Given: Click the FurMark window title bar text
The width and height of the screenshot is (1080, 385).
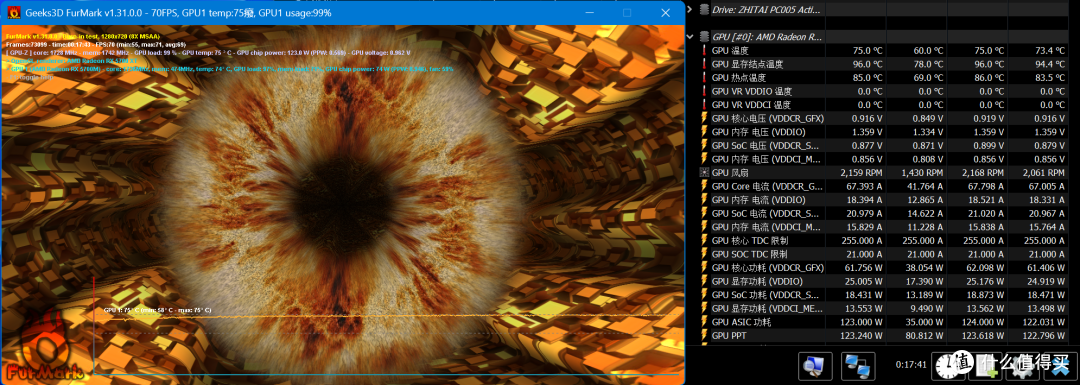Looking at the screenshot, I should 178,12.
